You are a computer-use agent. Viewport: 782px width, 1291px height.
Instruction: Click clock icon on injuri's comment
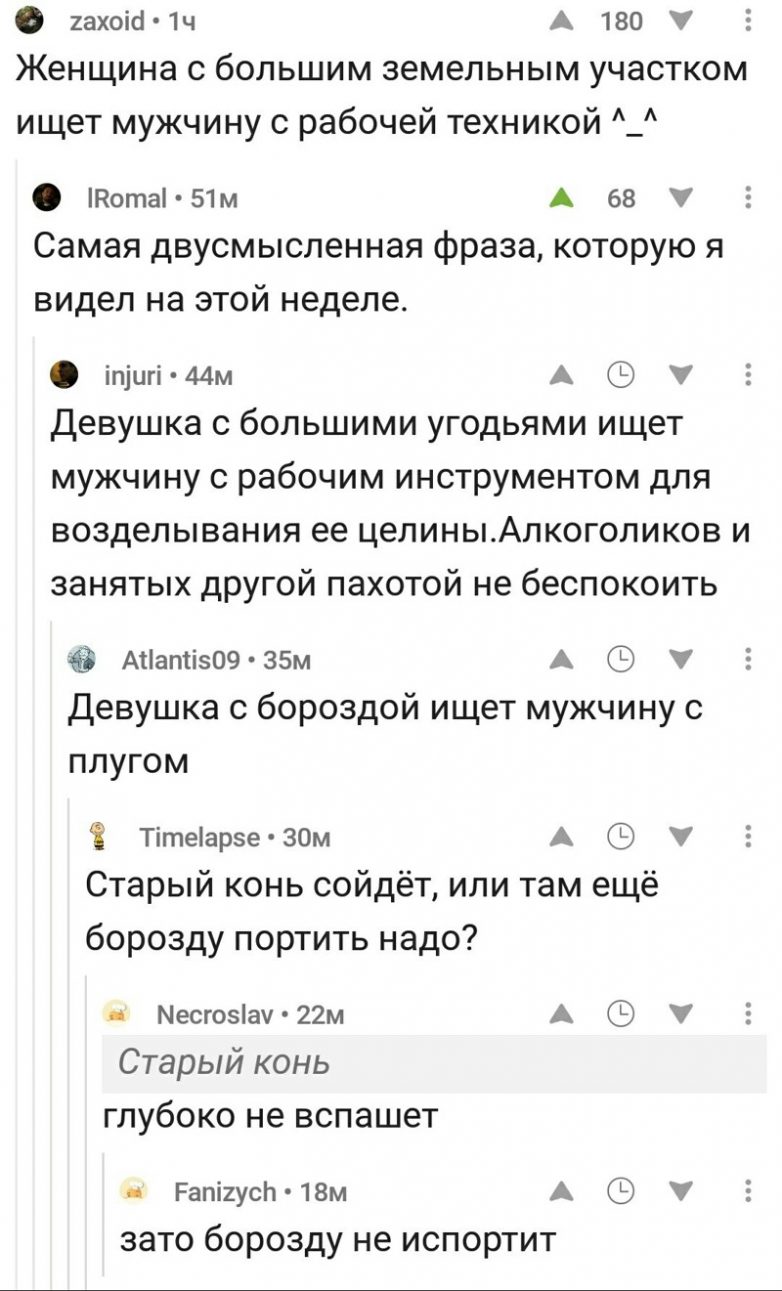click(623, 375)
